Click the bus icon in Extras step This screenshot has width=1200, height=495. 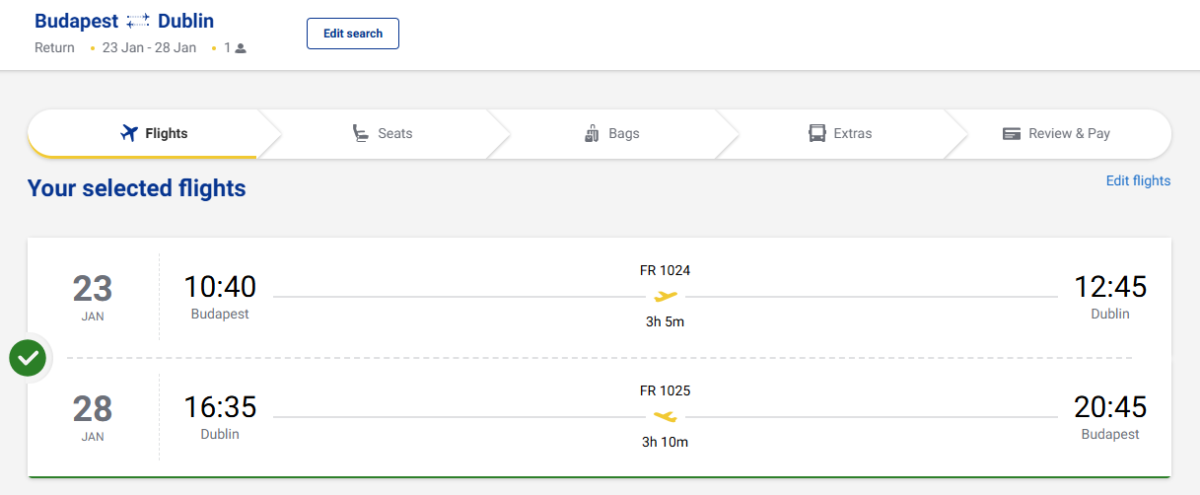[x=817, y=134]
